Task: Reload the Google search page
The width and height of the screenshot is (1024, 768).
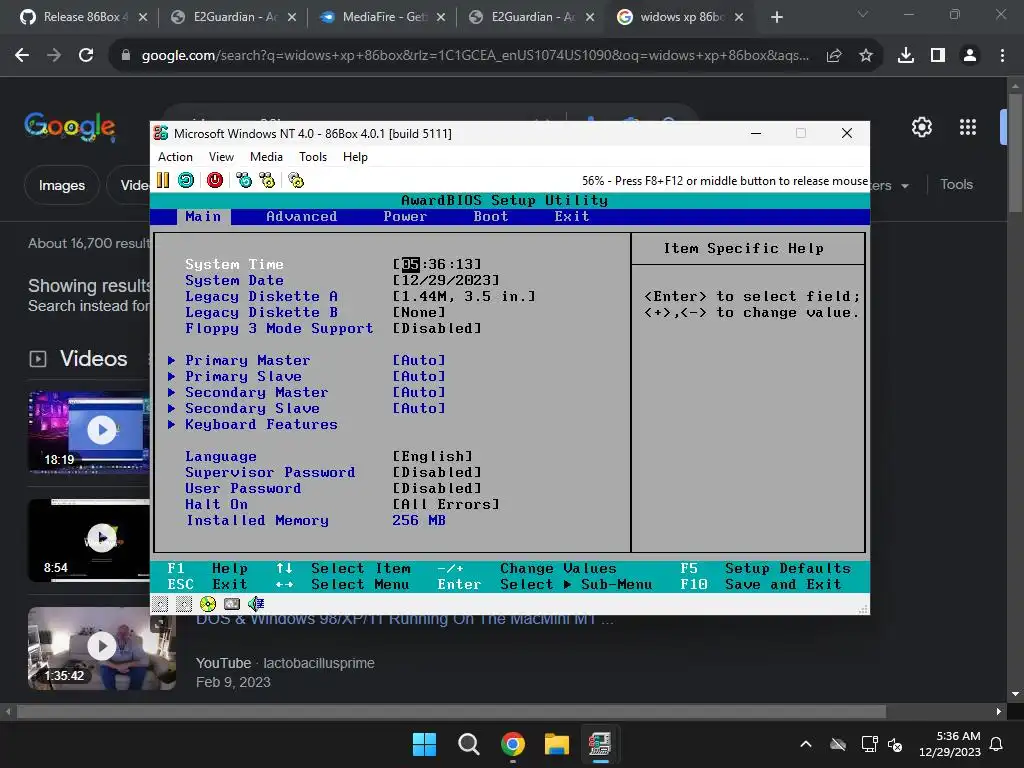Action: click(86, 56)
